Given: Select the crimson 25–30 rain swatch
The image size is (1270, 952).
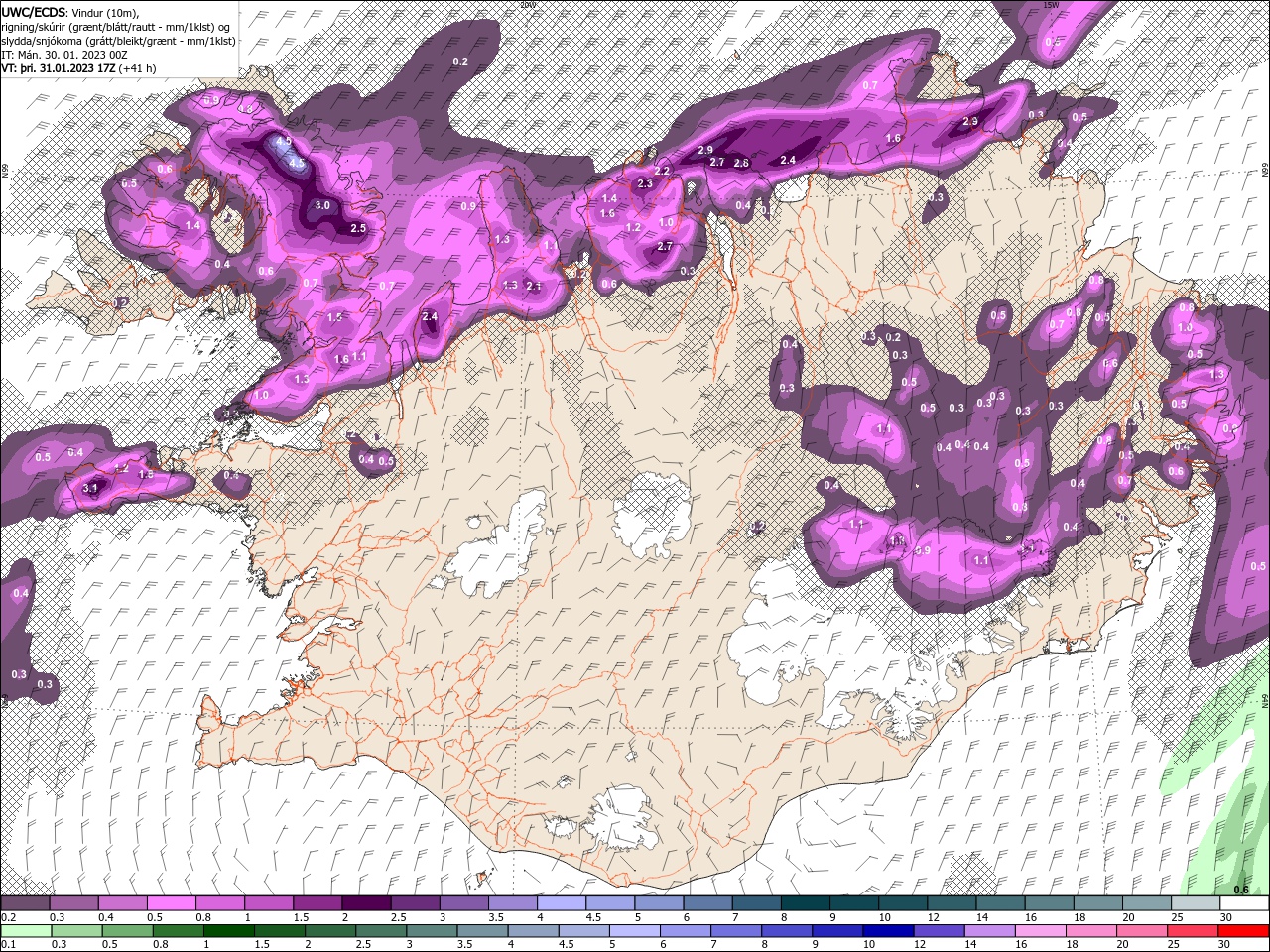Looking at the screenshot, I should click(1194, 931).
